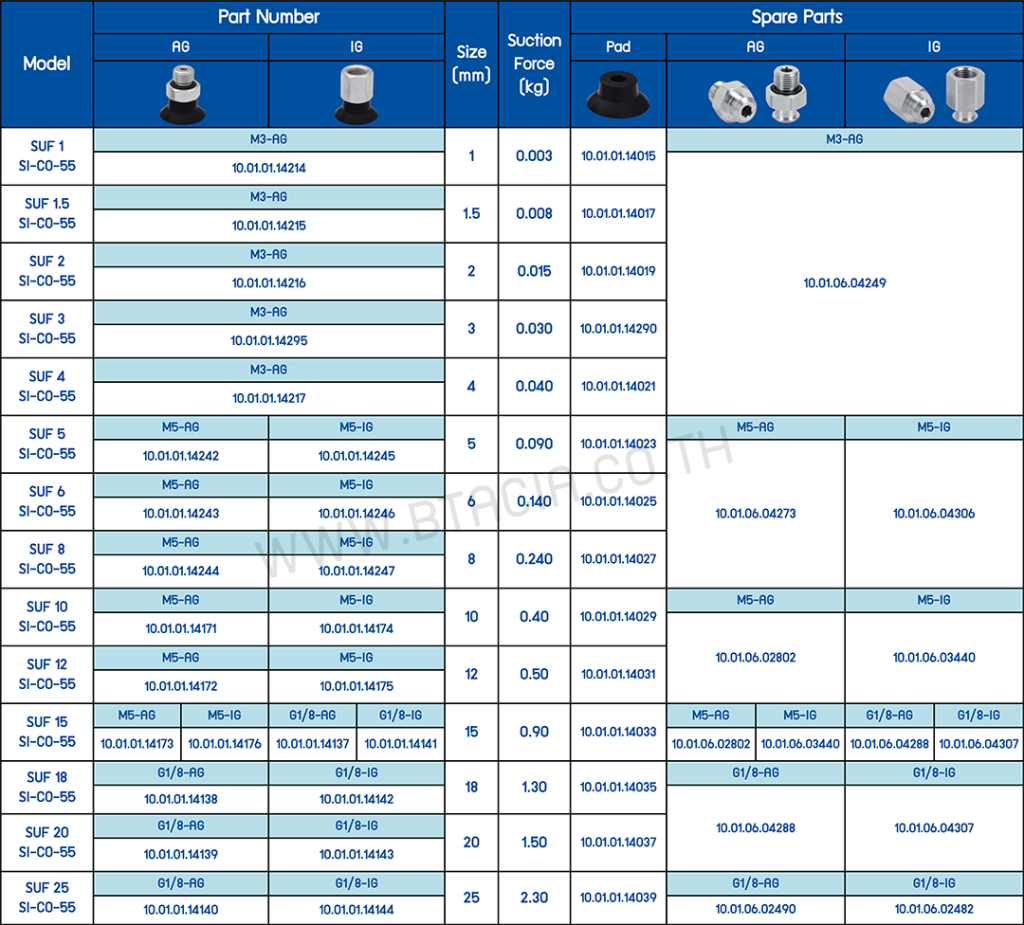Click pad number 10.01.01.14039
This screenshot has height=925, width=1024.
click(618, 898)
